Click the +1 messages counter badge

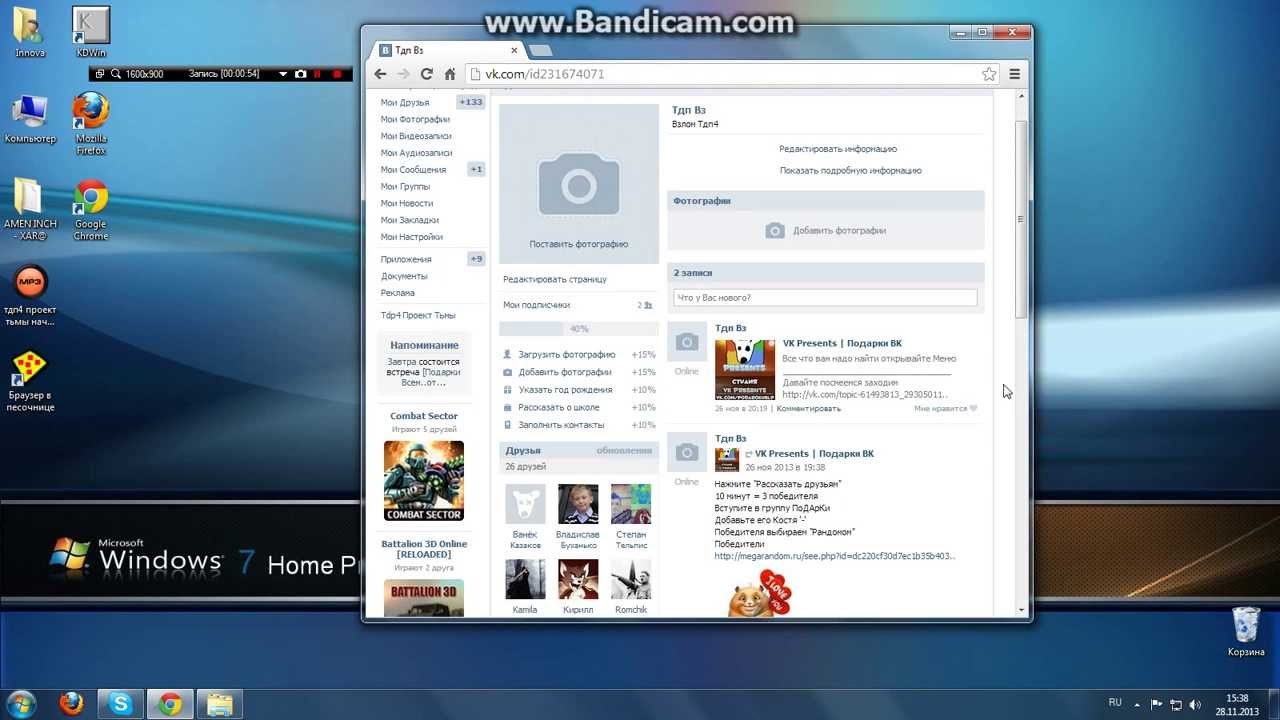coord(476,169)
